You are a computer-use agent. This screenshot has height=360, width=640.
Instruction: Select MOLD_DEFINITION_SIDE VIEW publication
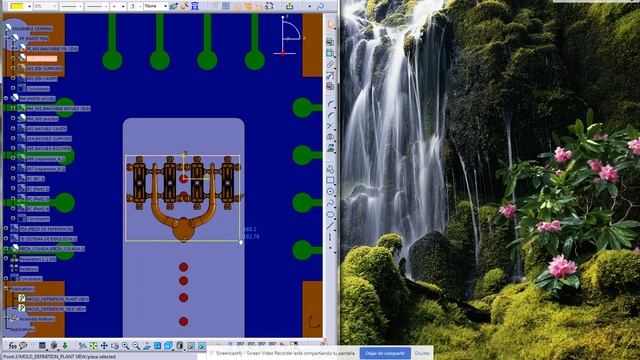point(56,309)
